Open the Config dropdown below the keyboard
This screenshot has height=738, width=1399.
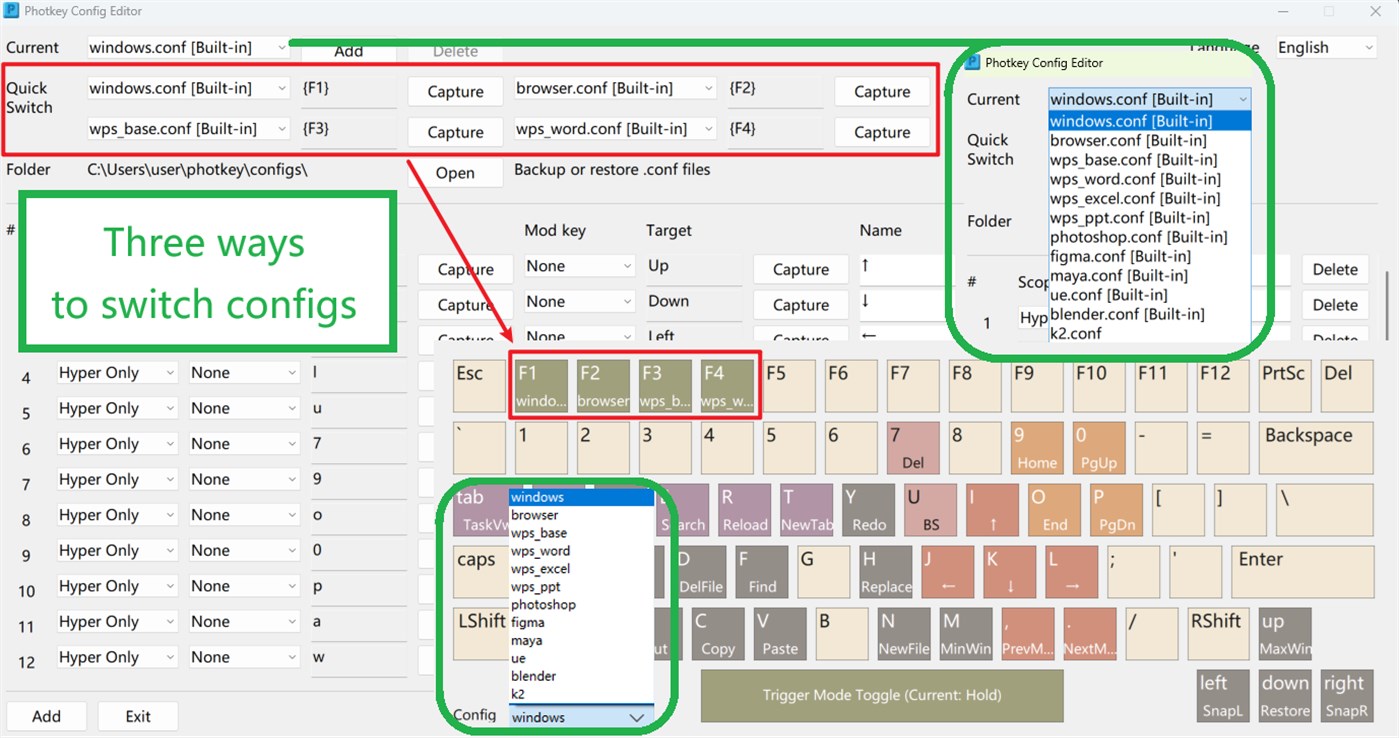point(581,717)
